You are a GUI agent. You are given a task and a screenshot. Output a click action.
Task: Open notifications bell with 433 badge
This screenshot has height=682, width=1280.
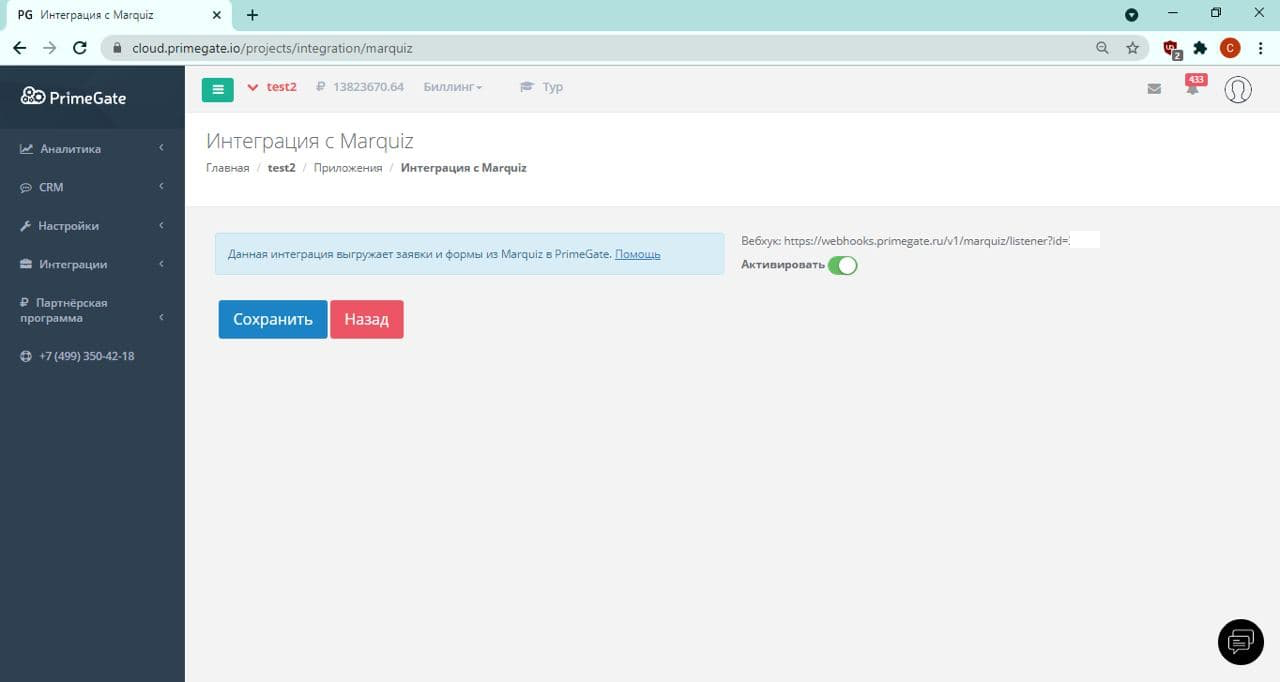tap(1193, 86)
